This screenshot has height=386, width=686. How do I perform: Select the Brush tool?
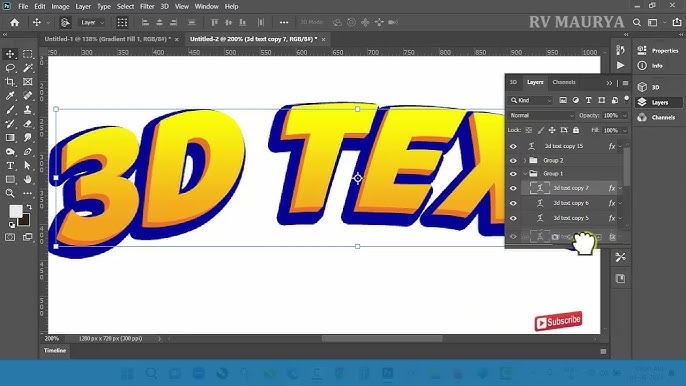(x=10, y=110)
